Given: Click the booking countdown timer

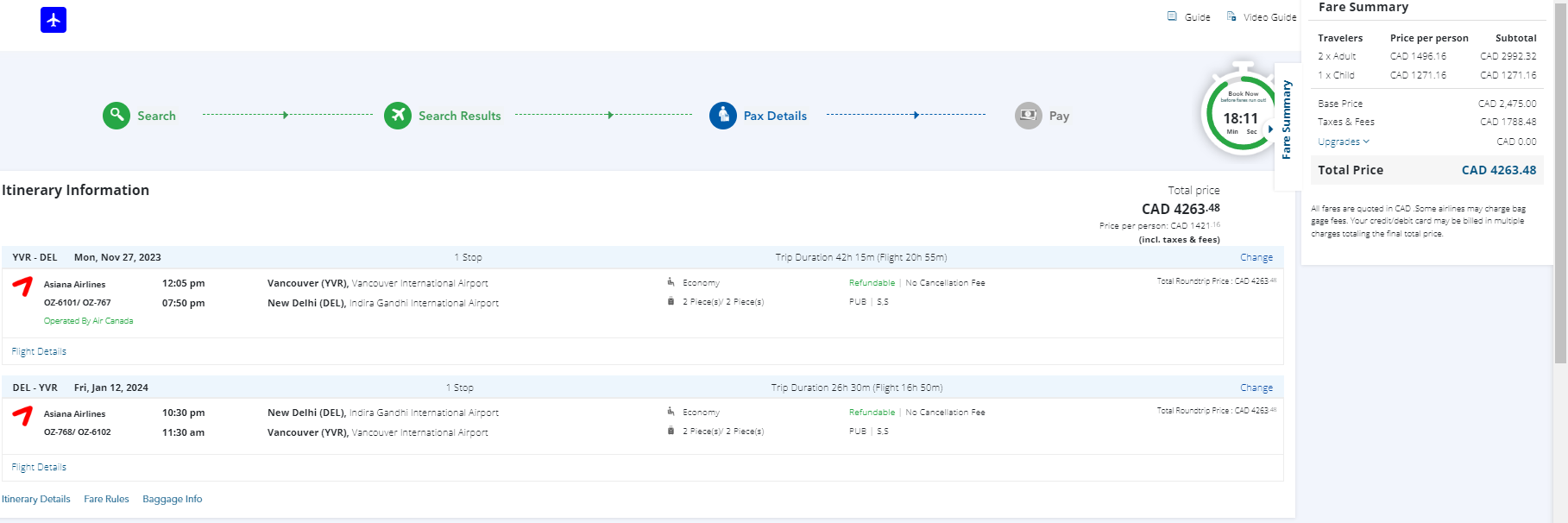Looking at the screenshot, I should click(1240, 114).
